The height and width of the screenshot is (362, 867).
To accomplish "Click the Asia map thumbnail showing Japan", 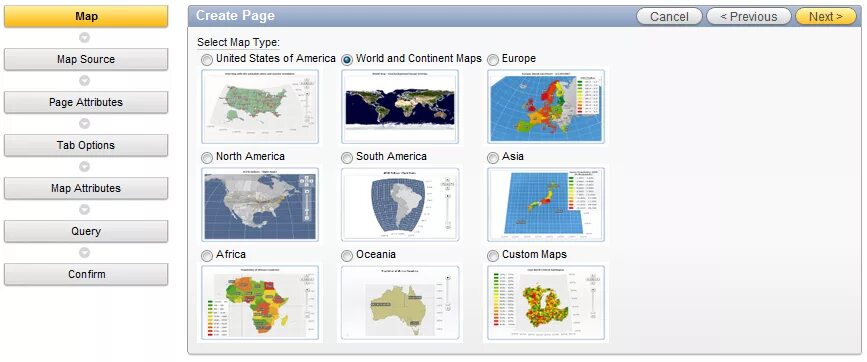I will coord(546,204).
